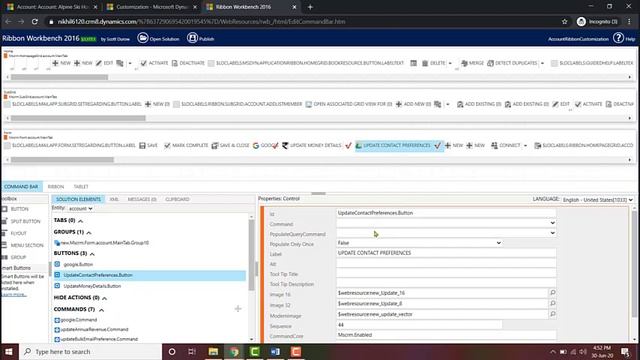Open the dropdown arrow next to CONNECT
This screenshot has height=360, width=640.
525,146
